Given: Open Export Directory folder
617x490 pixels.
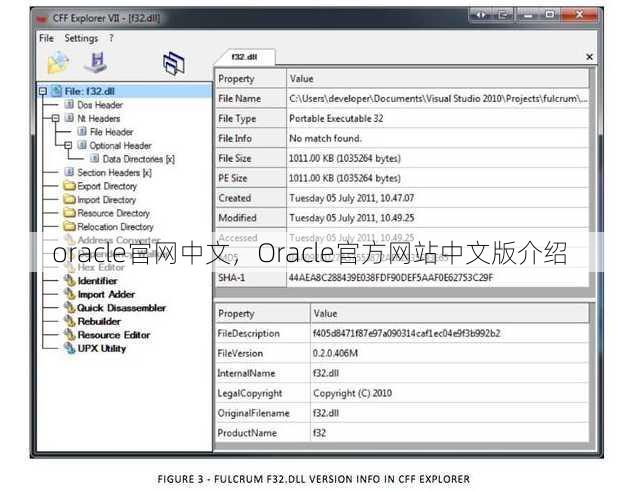Looking at the screenshot, I should click(x=107, y=186).
